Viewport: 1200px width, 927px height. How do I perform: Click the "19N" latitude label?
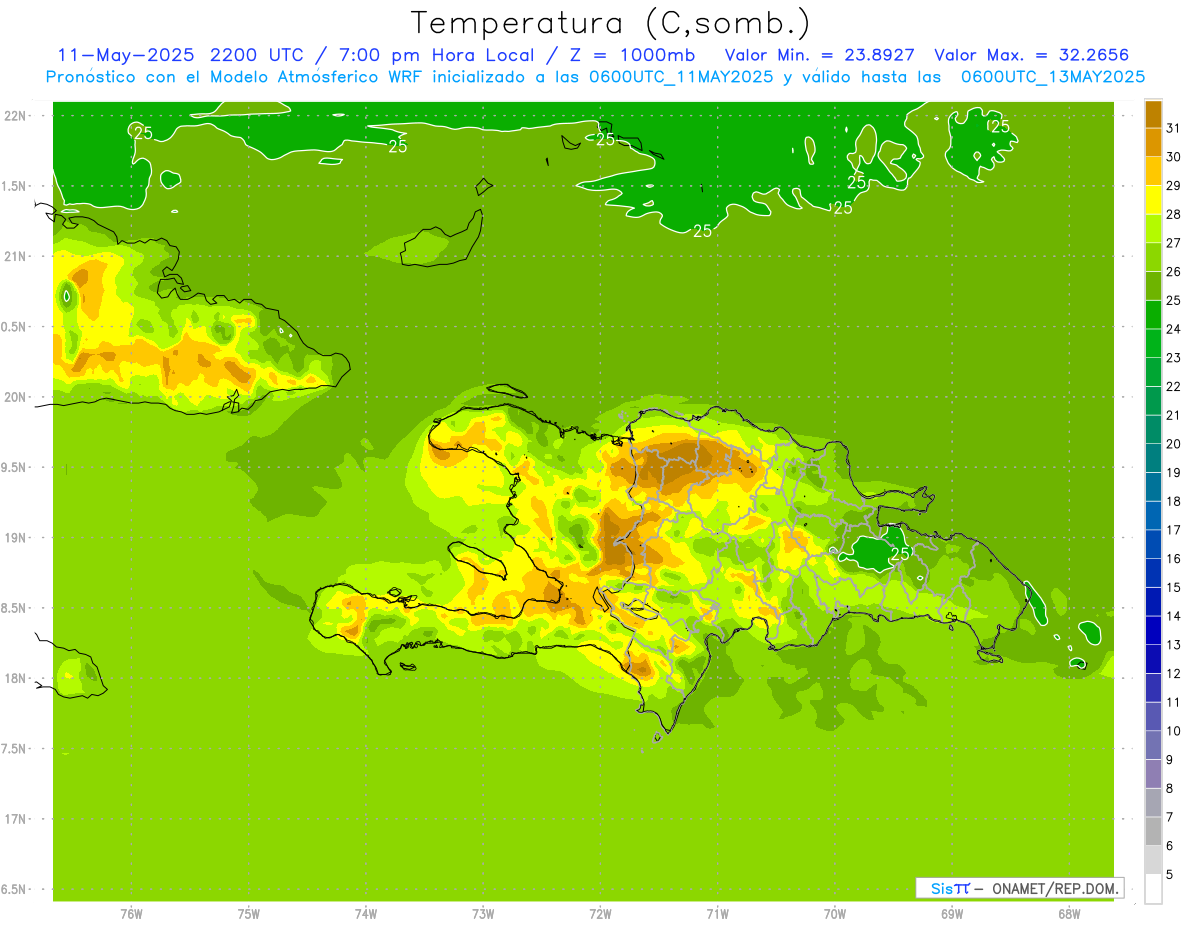pos(14,538)
